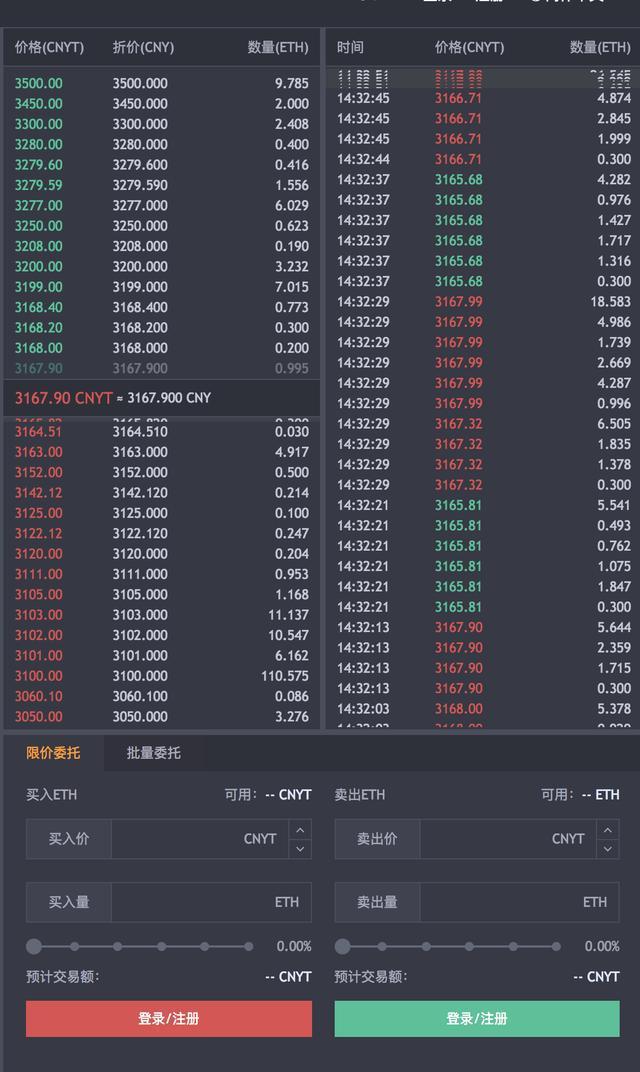This screenshot has height=1072, width=640.
Task: Select bid price 3122.12 row
Action: pyautogui.click(x=161, y=533)
